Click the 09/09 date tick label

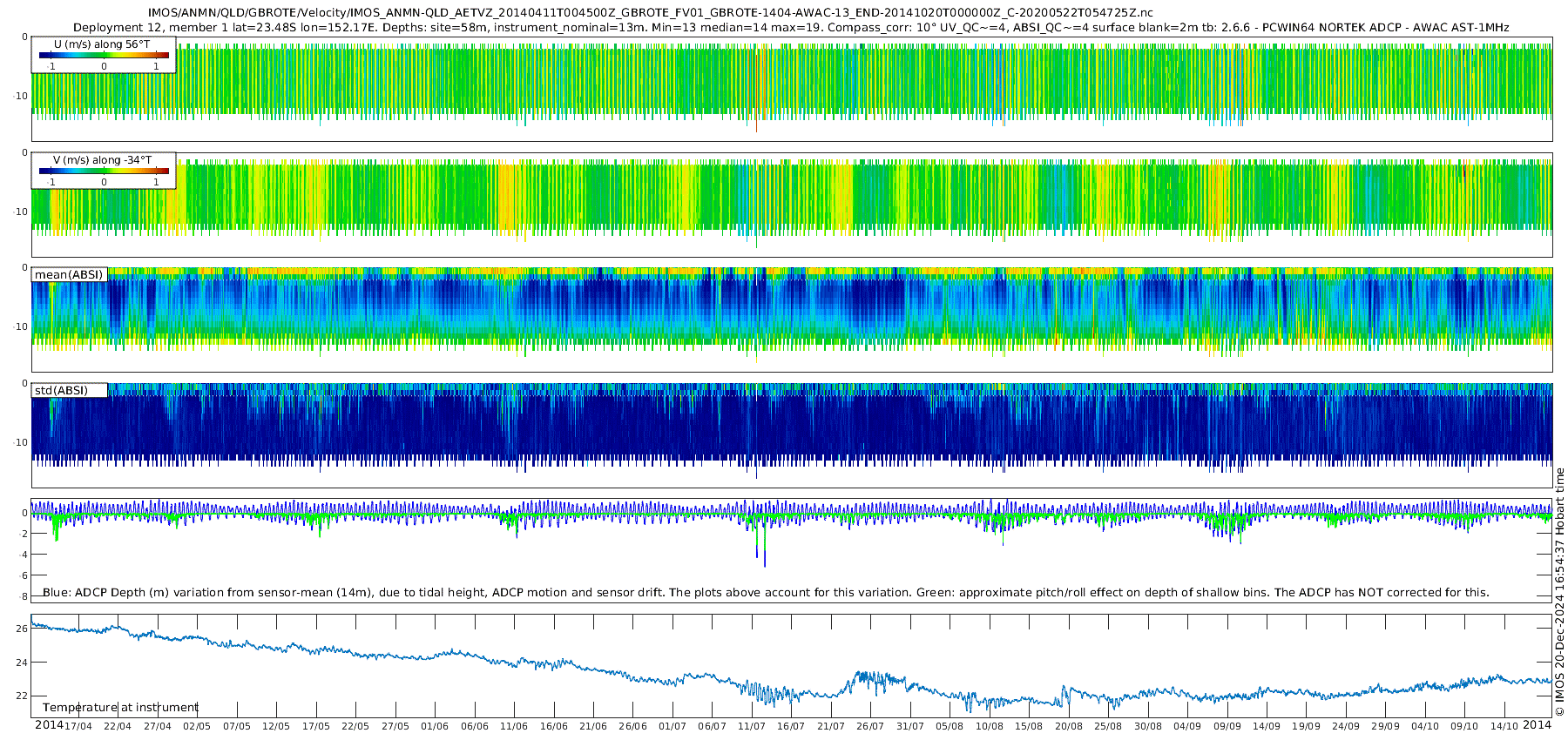point(1227,726)
